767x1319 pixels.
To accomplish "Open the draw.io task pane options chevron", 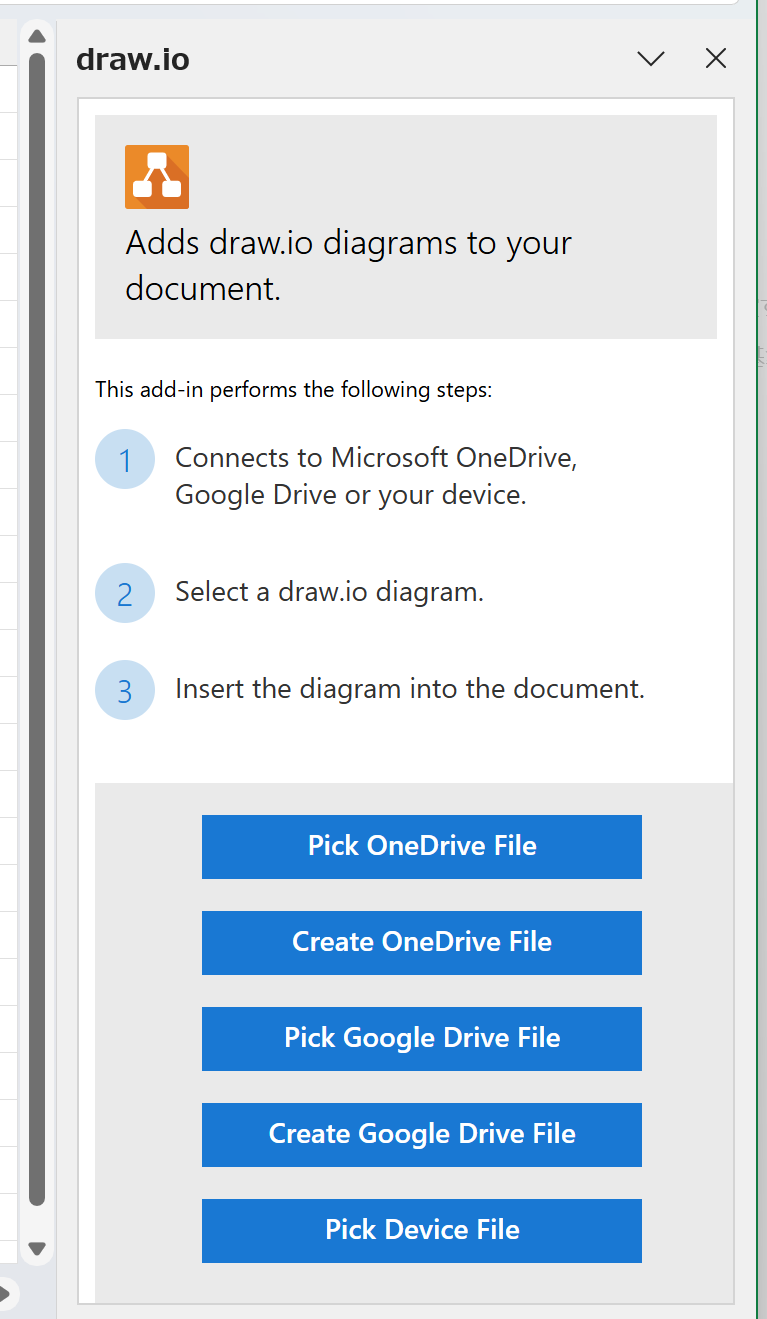I will click(651, 59).
